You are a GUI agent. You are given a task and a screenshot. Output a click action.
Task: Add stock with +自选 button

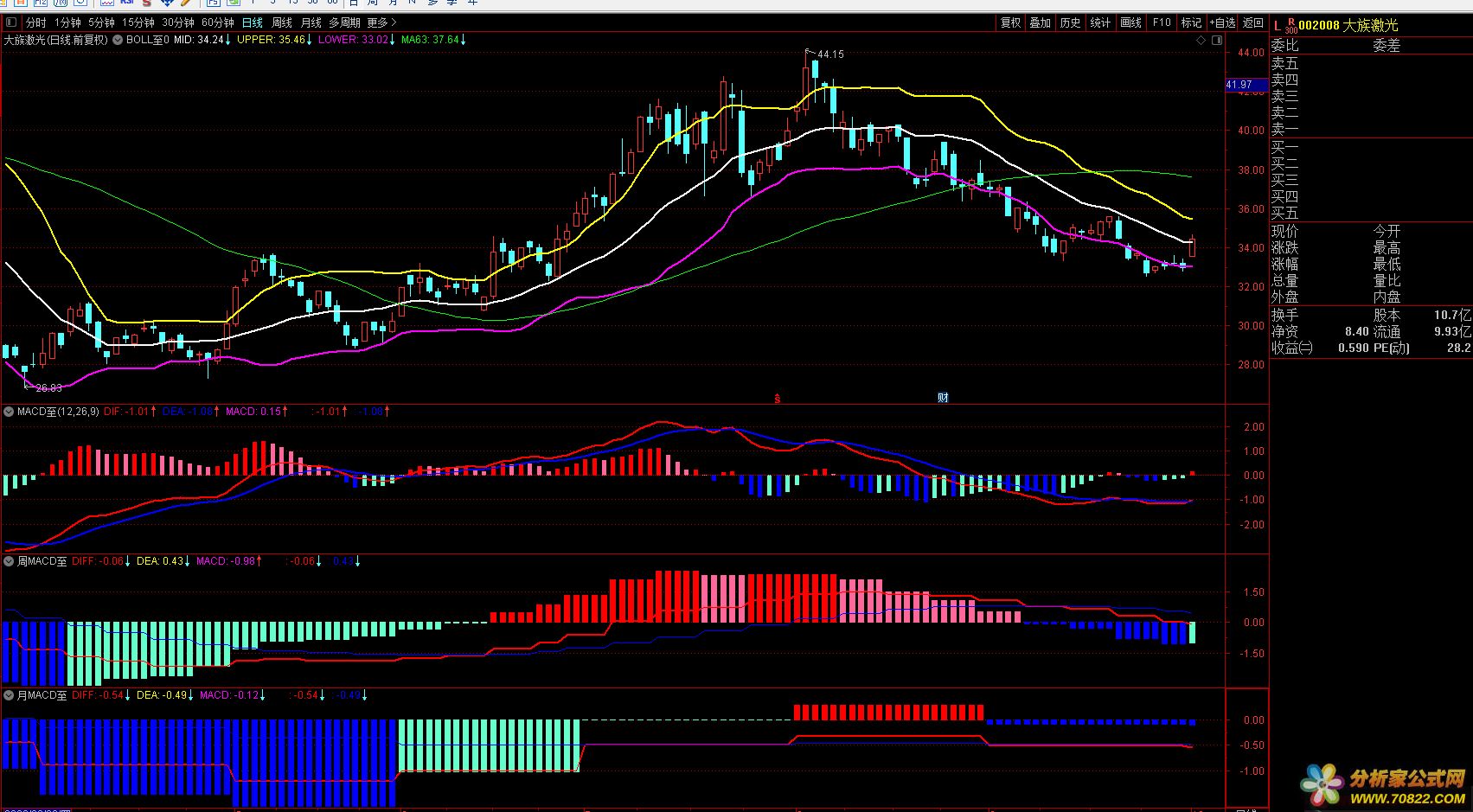tap(1222, 22)
